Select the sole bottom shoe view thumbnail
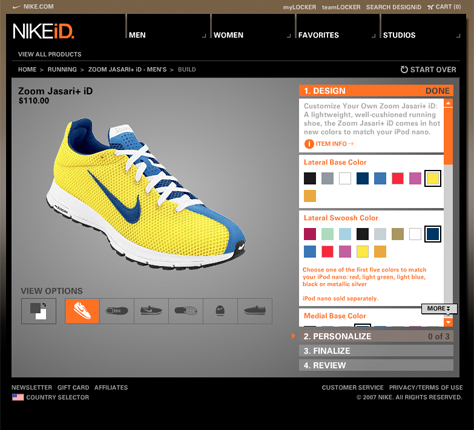This screenshot has height=430, width=474. click(186, 311)
